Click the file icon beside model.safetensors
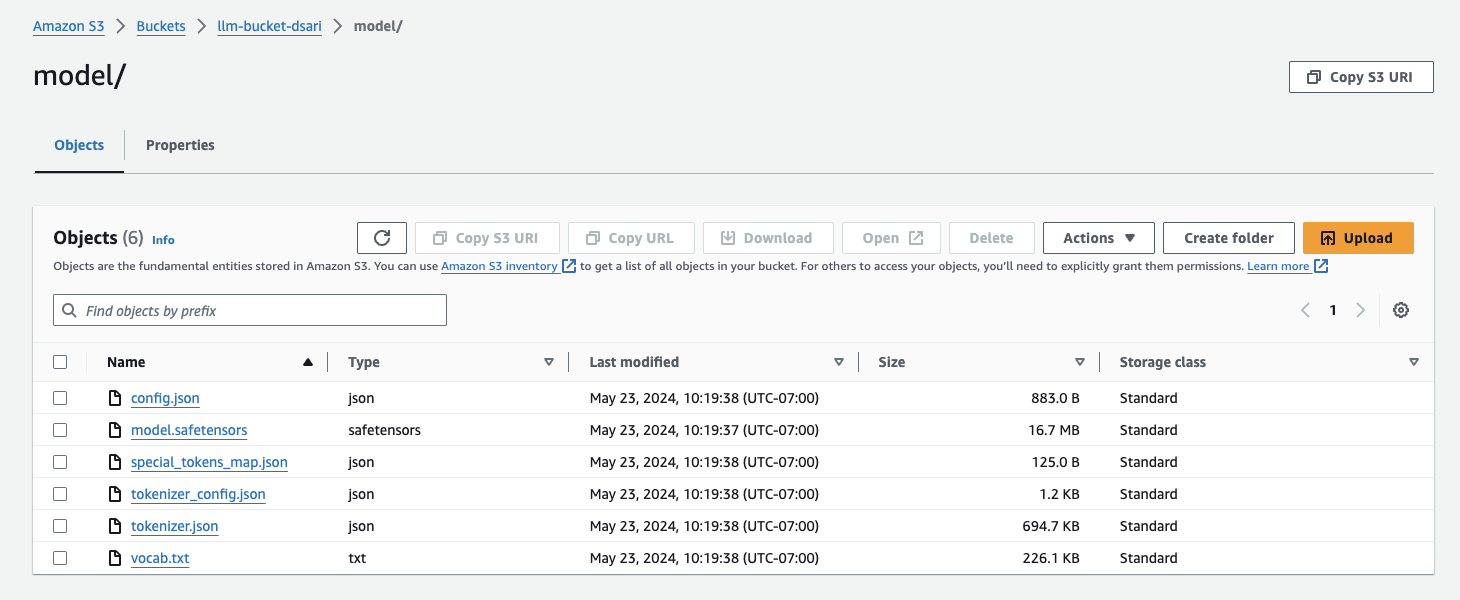Viewport: 1460px width, 600px height. click(115, 430)
